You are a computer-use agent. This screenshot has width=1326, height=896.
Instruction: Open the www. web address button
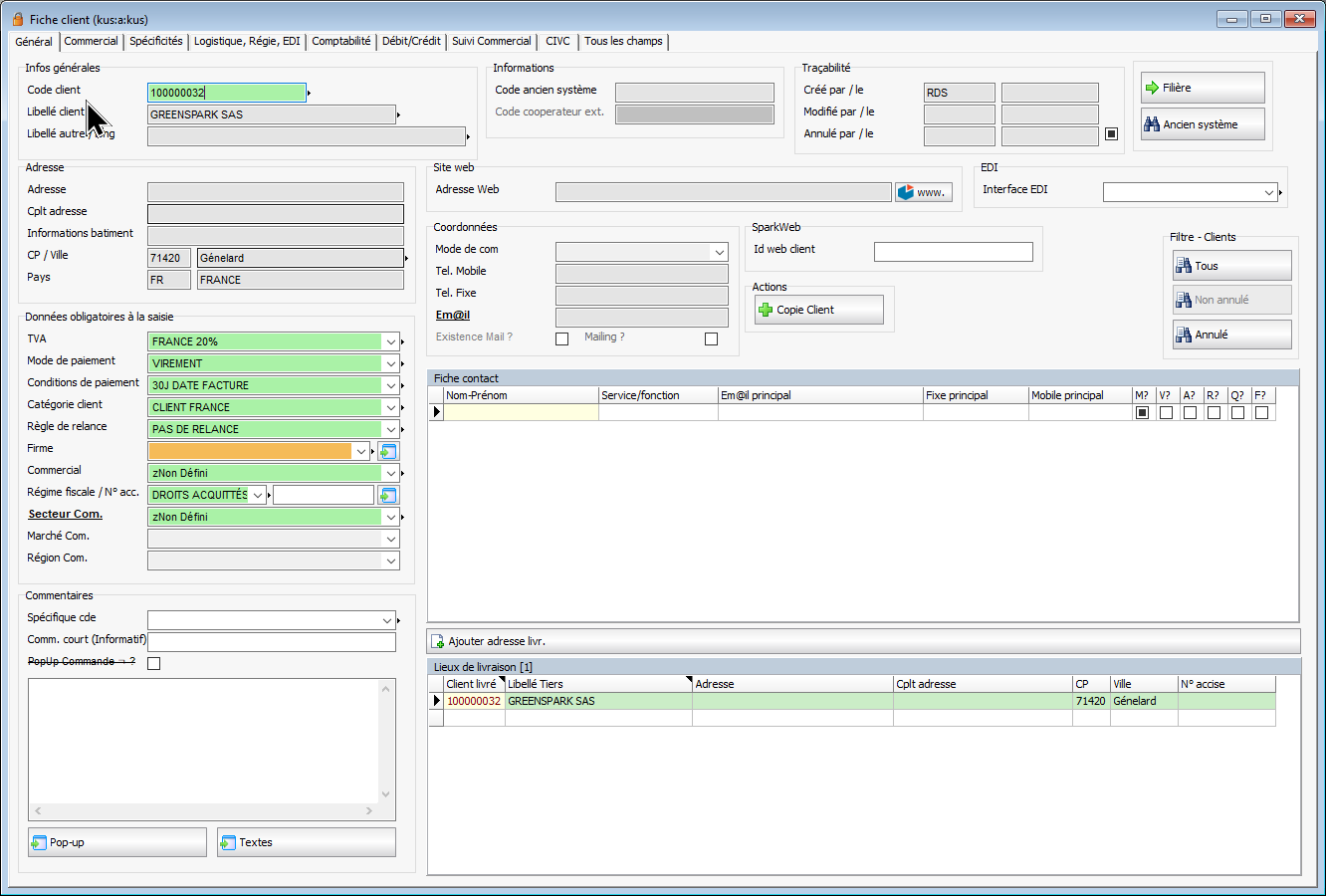pyautogui.click(x=923, y=192)
